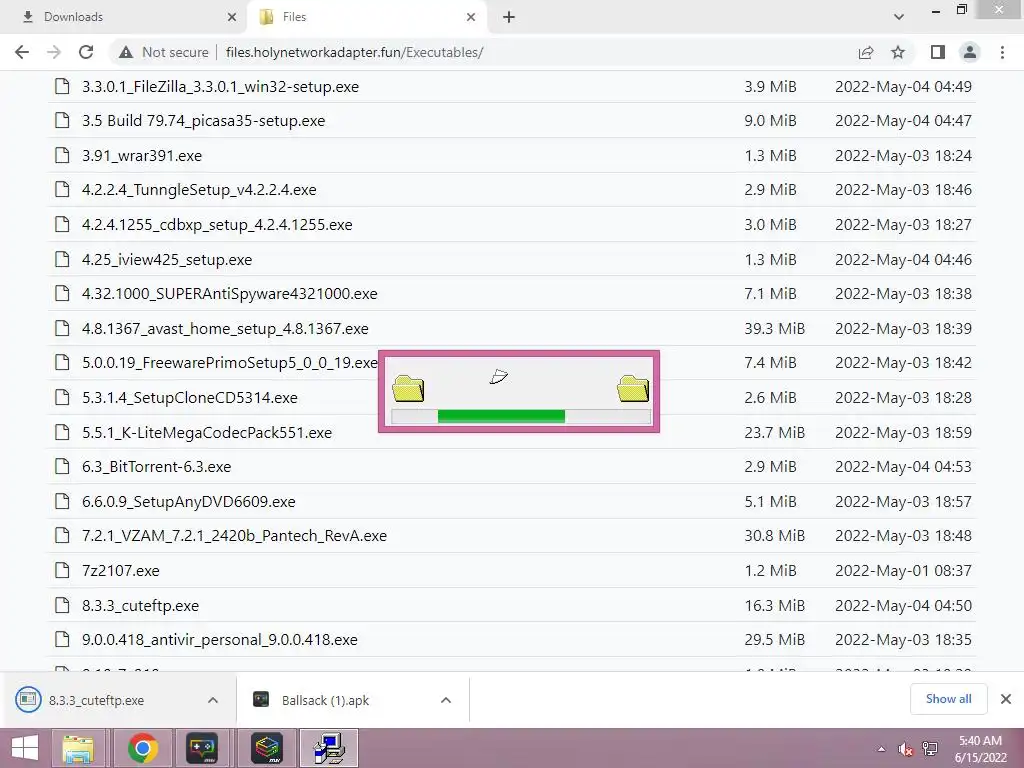The height and width of the screenshot is (768, 1024).
Task: Click 6.6.0.9_SetupAnyDVD6609.exe
Action: click(188, 502)
